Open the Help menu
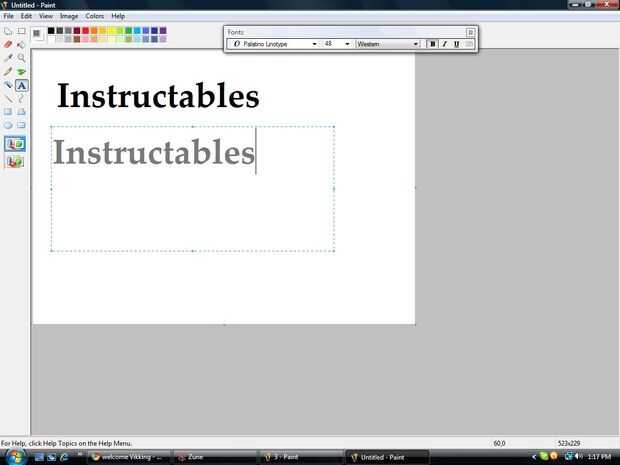 118,16
